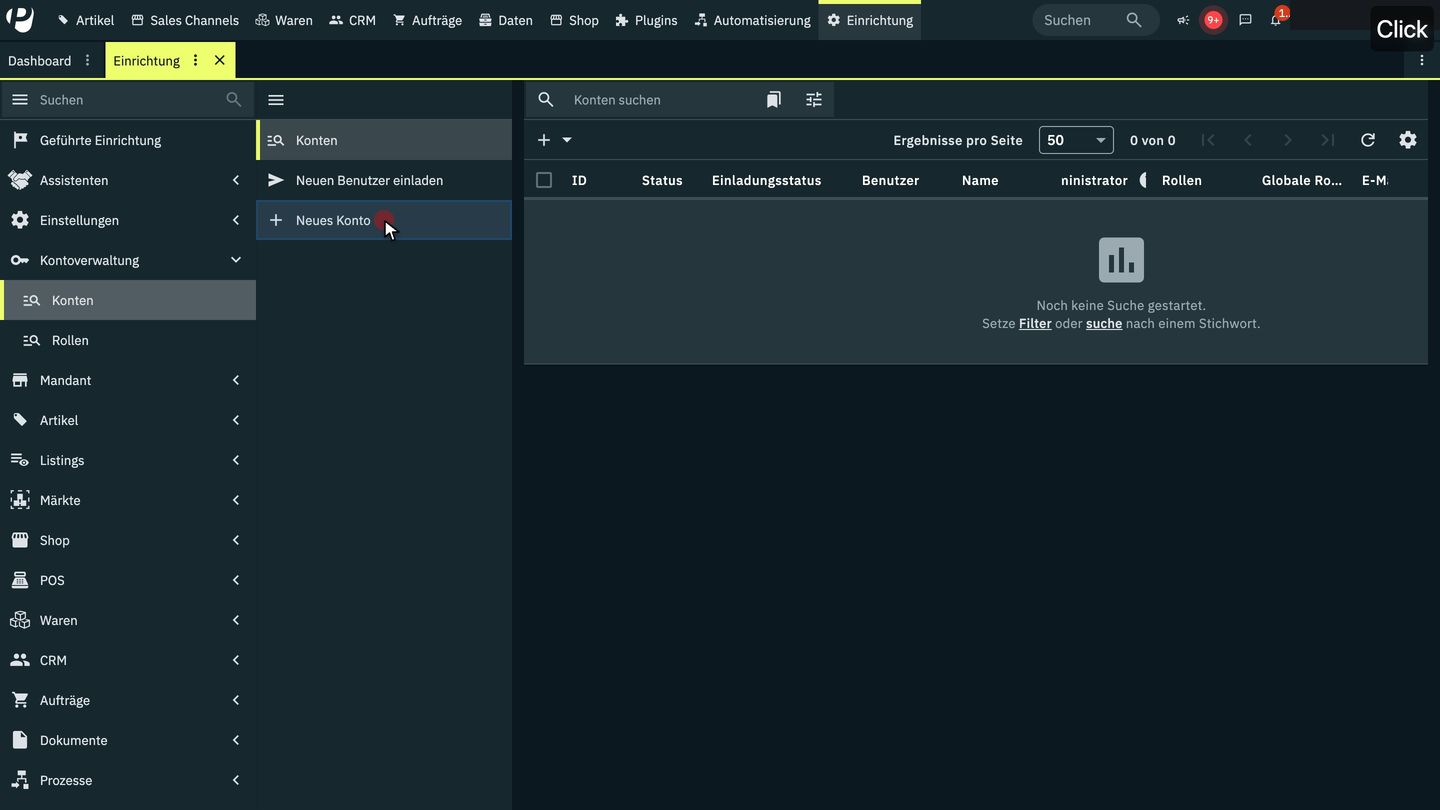Close the Einrichtung tab
Viewport: 1440px width, 810px height.
(220, 60)
